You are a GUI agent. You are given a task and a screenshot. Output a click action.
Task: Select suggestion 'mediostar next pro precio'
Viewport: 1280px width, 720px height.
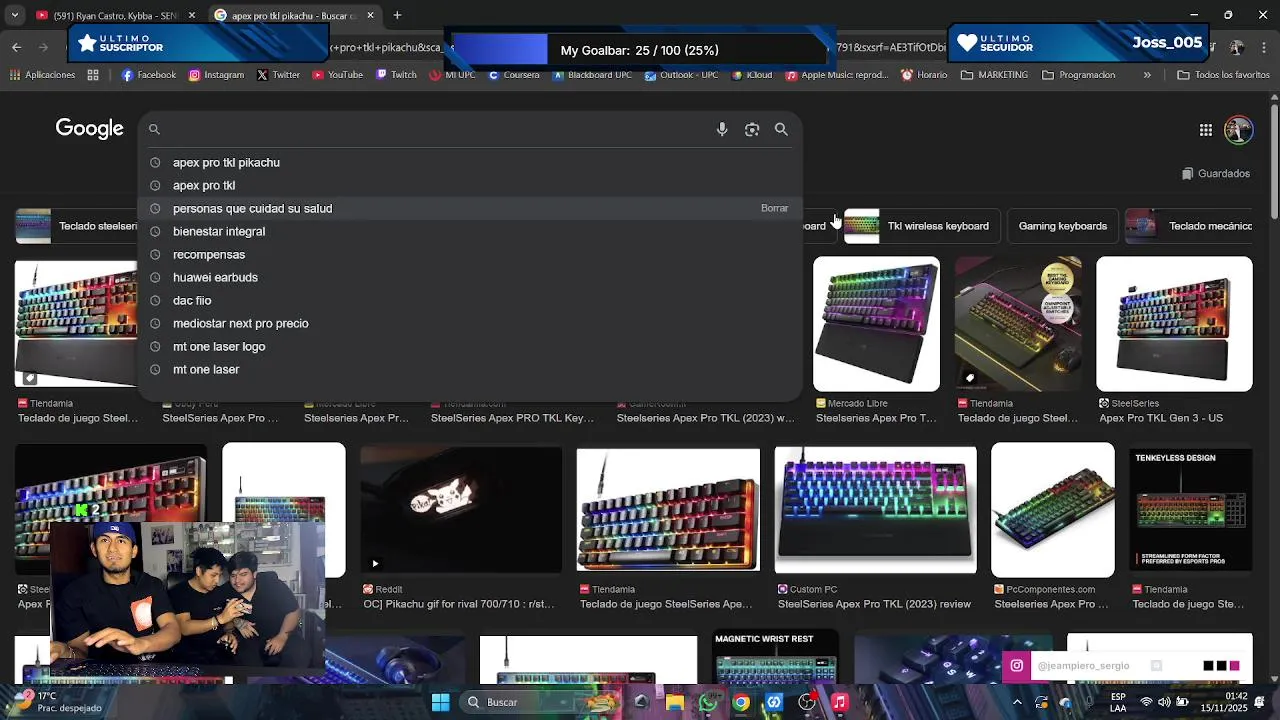coord(470,323)
